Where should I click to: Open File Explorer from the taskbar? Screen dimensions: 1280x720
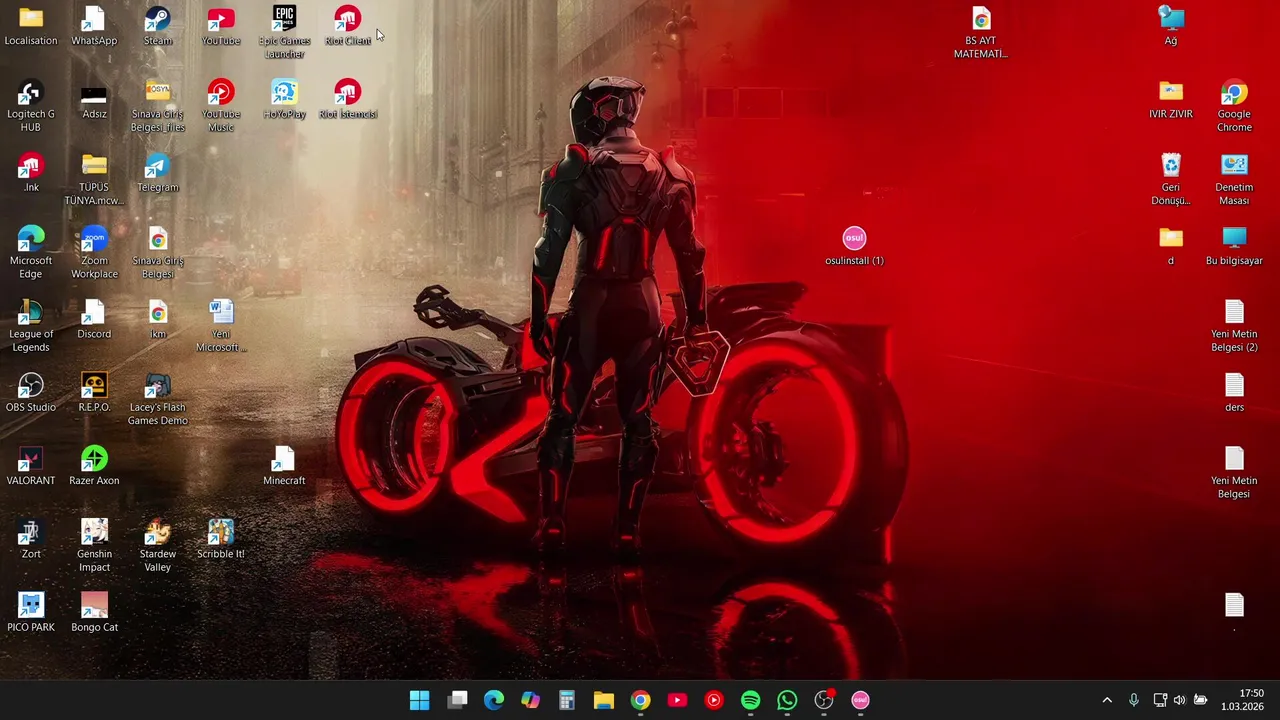604,700
